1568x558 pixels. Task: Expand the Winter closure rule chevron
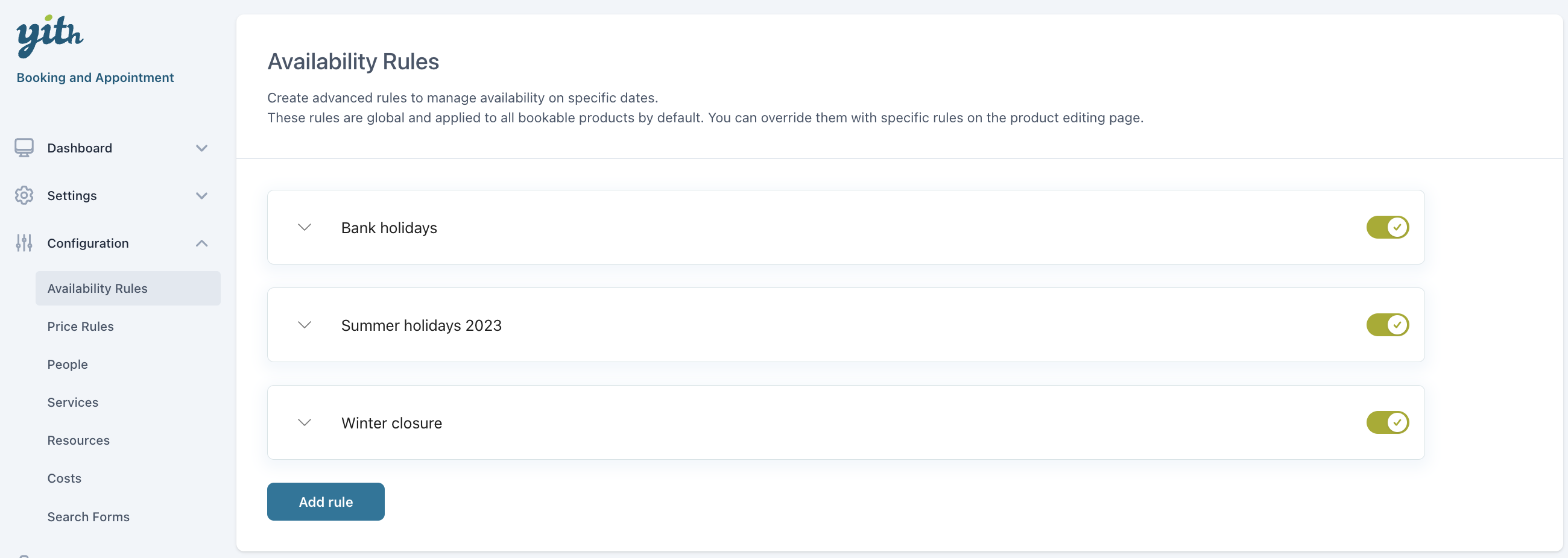coord(305,422)
